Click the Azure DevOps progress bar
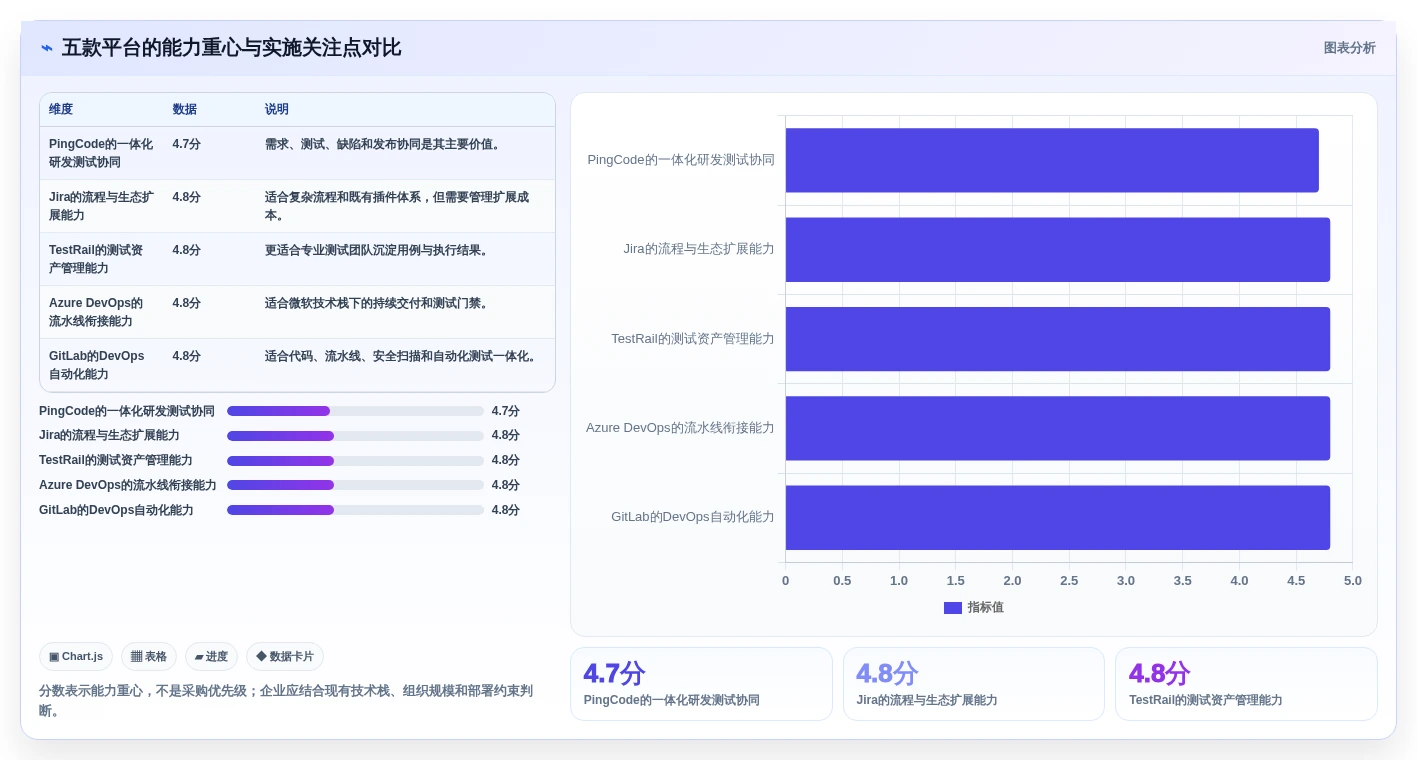1417x760 pixels. point(355,485)
